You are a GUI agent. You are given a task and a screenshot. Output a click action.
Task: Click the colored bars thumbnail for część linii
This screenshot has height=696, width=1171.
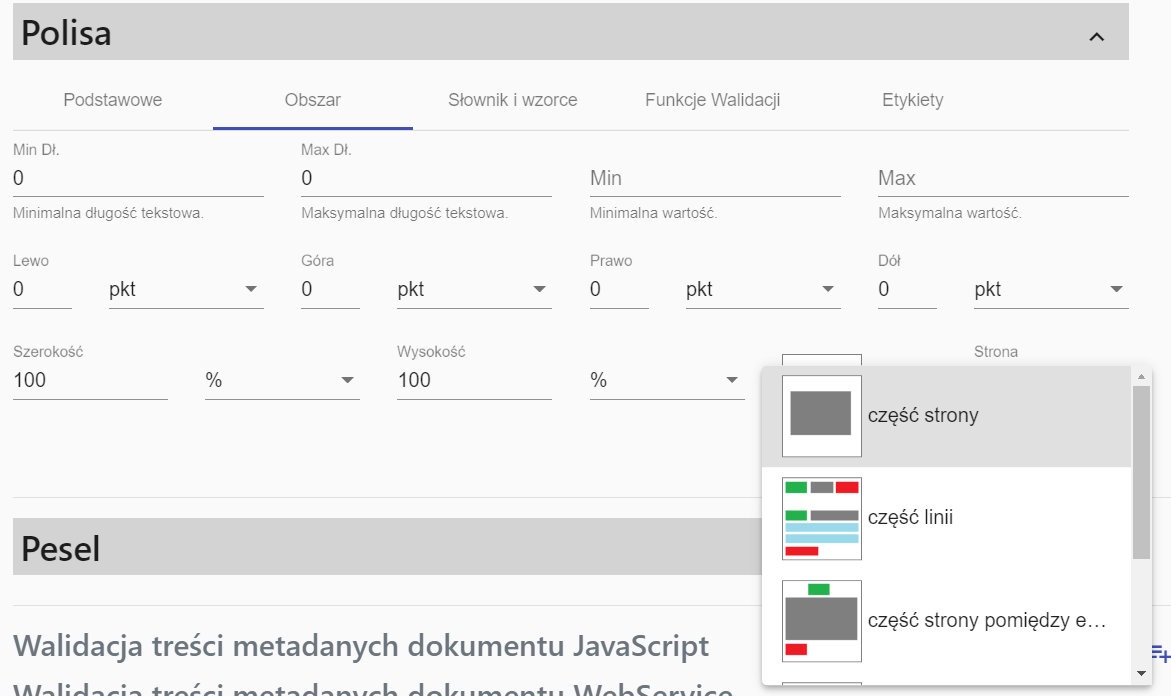click(820, 517)
